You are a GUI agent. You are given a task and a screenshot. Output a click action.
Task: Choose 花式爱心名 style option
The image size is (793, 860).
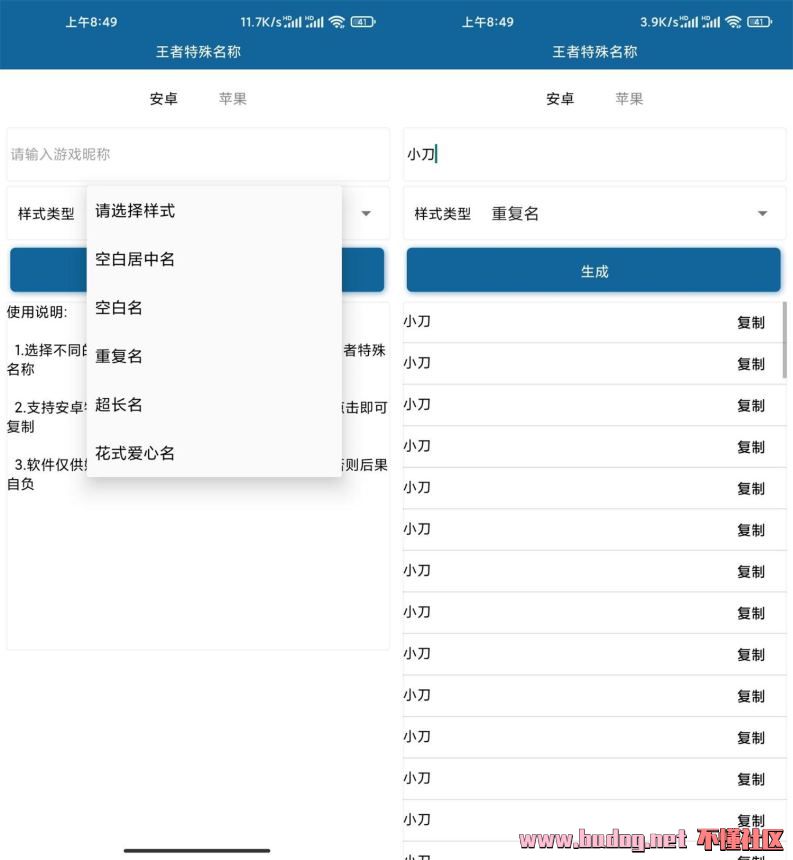point(135,453)
